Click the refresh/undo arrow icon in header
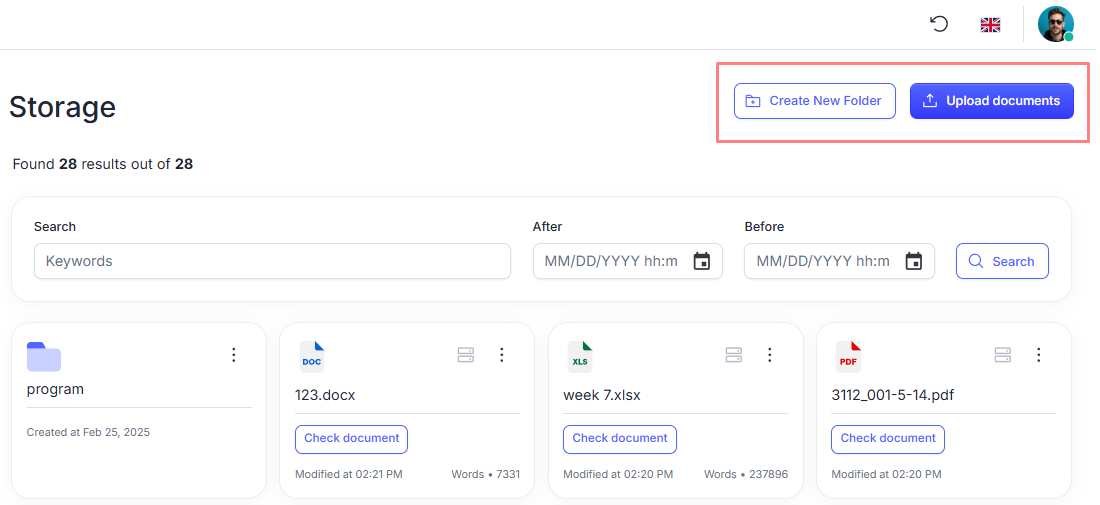 tap(939, 24)
